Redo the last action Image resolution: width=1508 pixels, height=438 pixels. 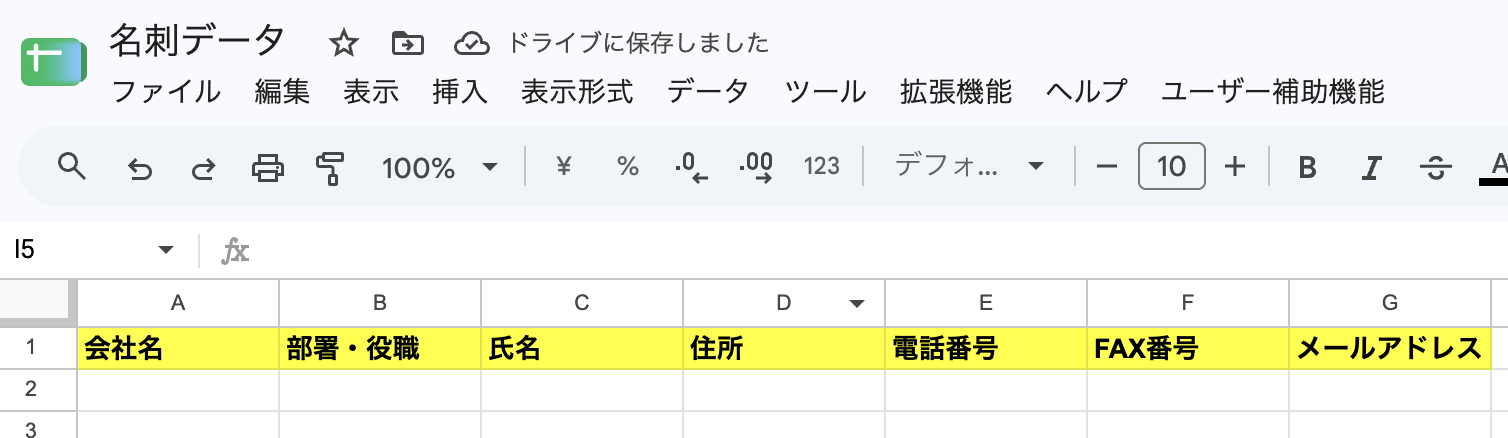203,167
